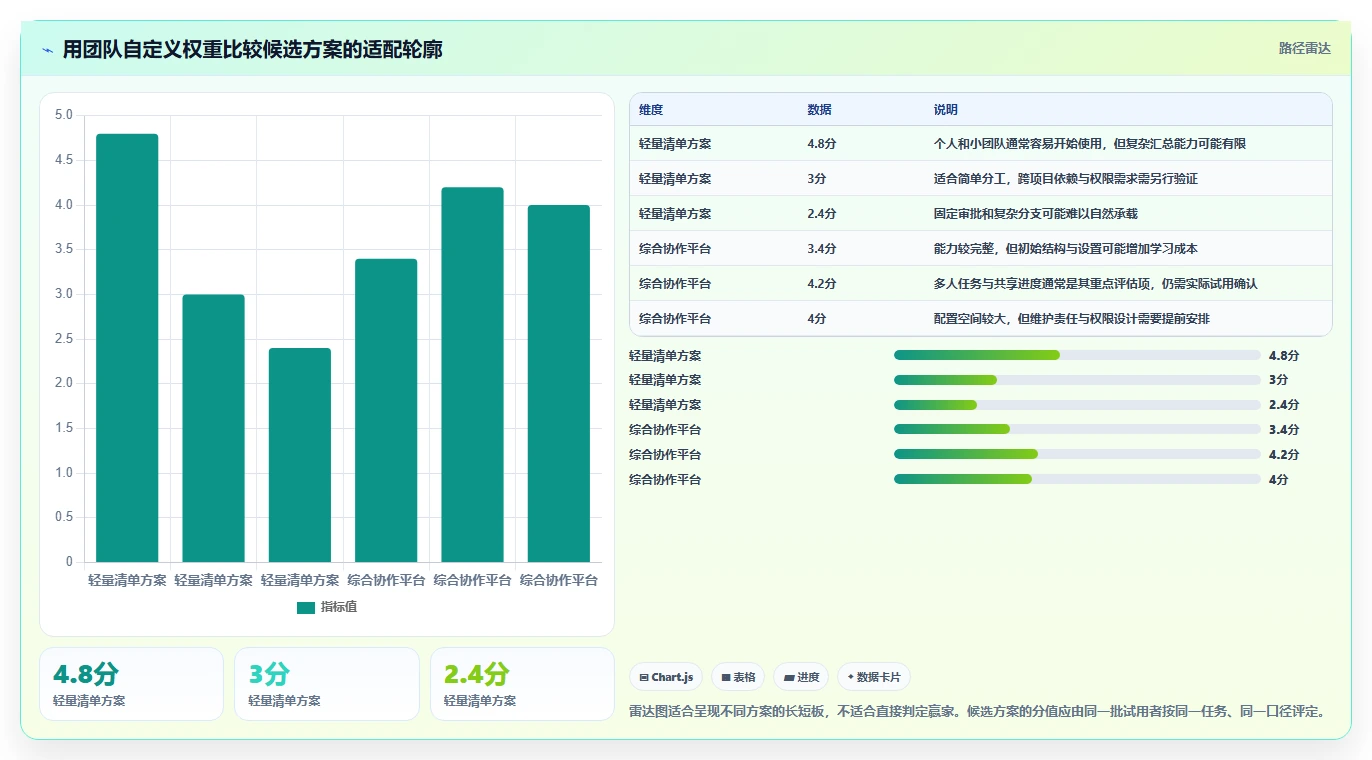Select the table text 固定审批和复杂分支可能难以自然承载
1372x760 pixels.
(x=1036, y=214)
